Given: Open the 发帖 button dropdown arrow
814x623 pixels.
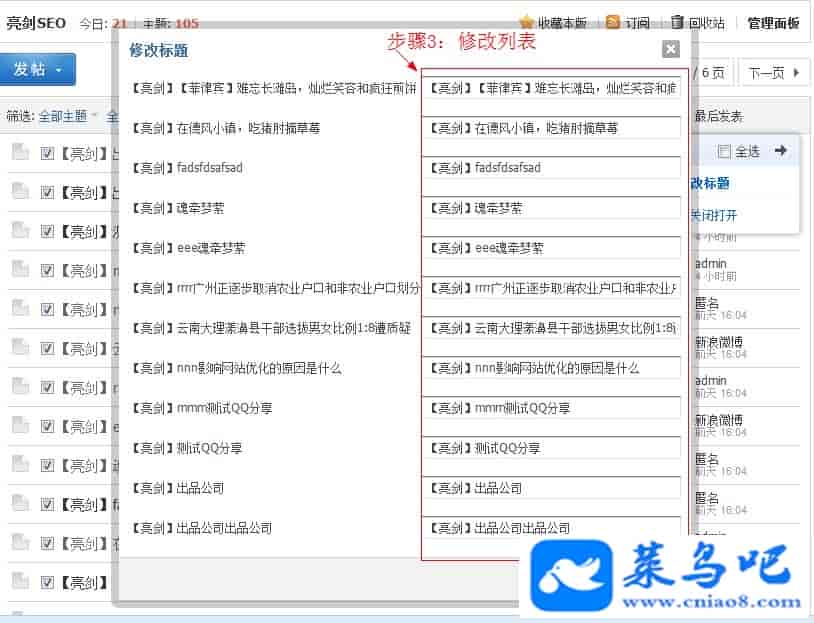Looking at the screenshot, I should [x=59, y=70].
